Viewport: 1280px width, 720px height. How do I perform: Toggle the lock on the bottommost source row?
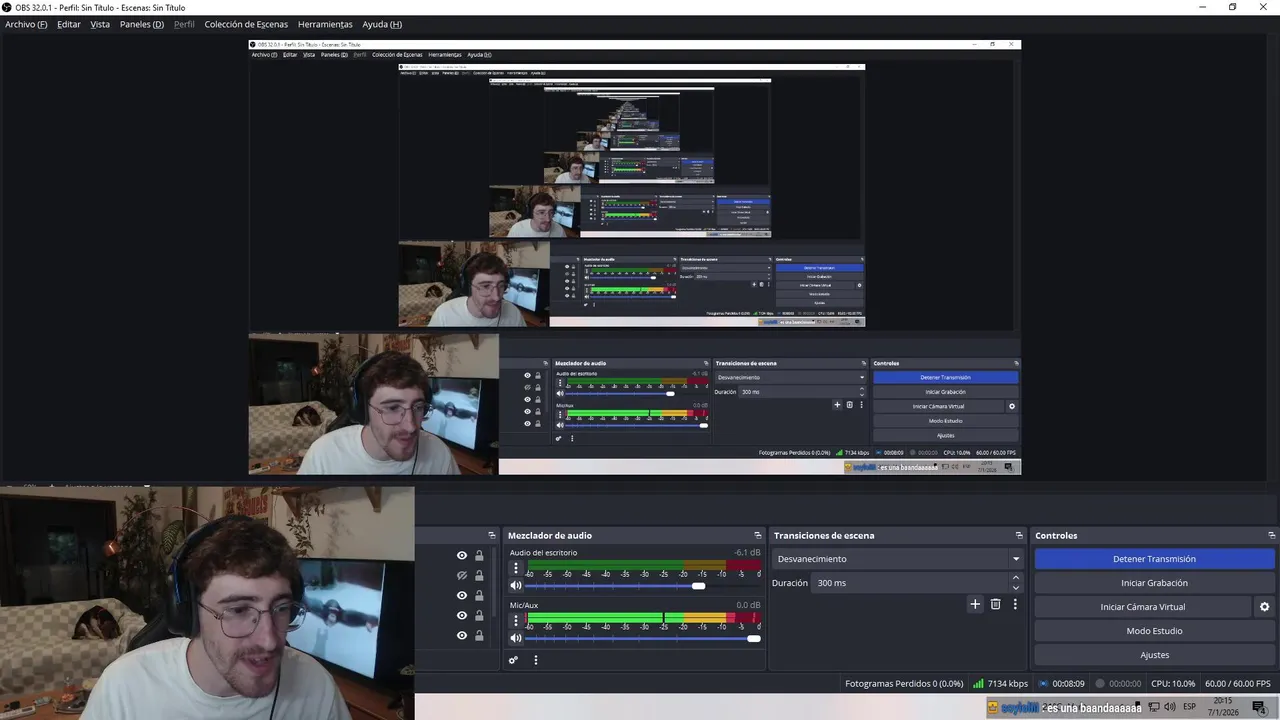coord(479,636)
